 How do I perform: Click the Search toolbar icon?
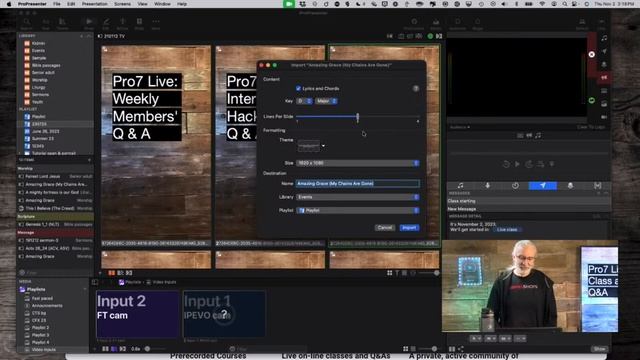click(26, 23)
